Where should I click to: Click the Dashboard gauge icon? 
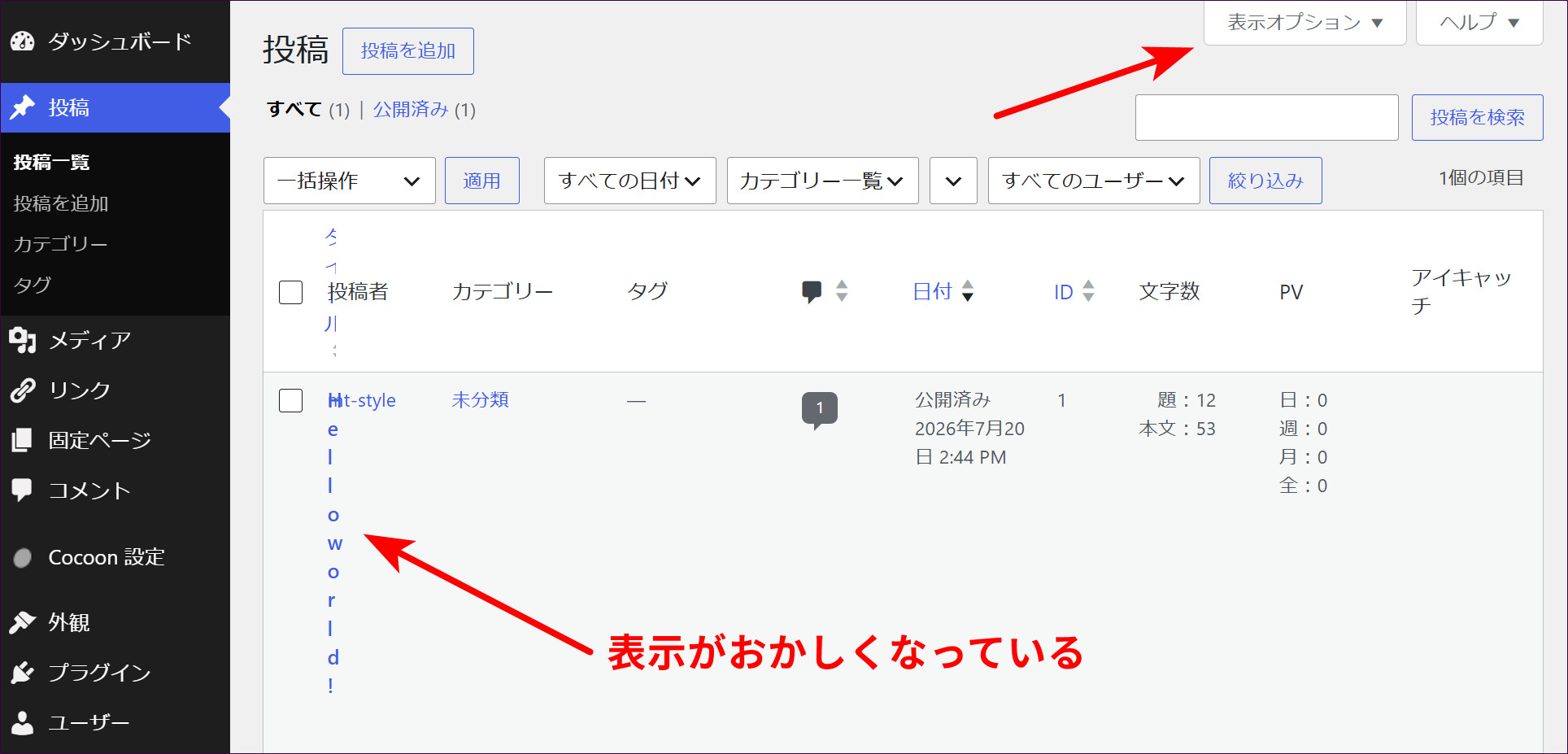23,41
